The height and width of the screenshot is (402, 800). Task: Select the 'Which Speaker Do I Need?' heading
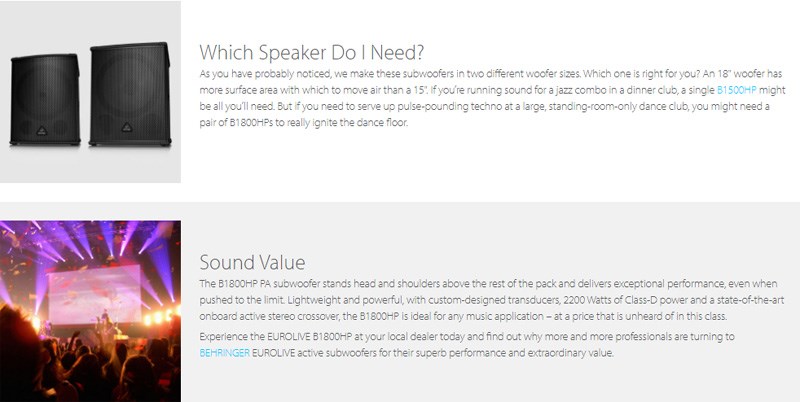(x=312, y=53)
